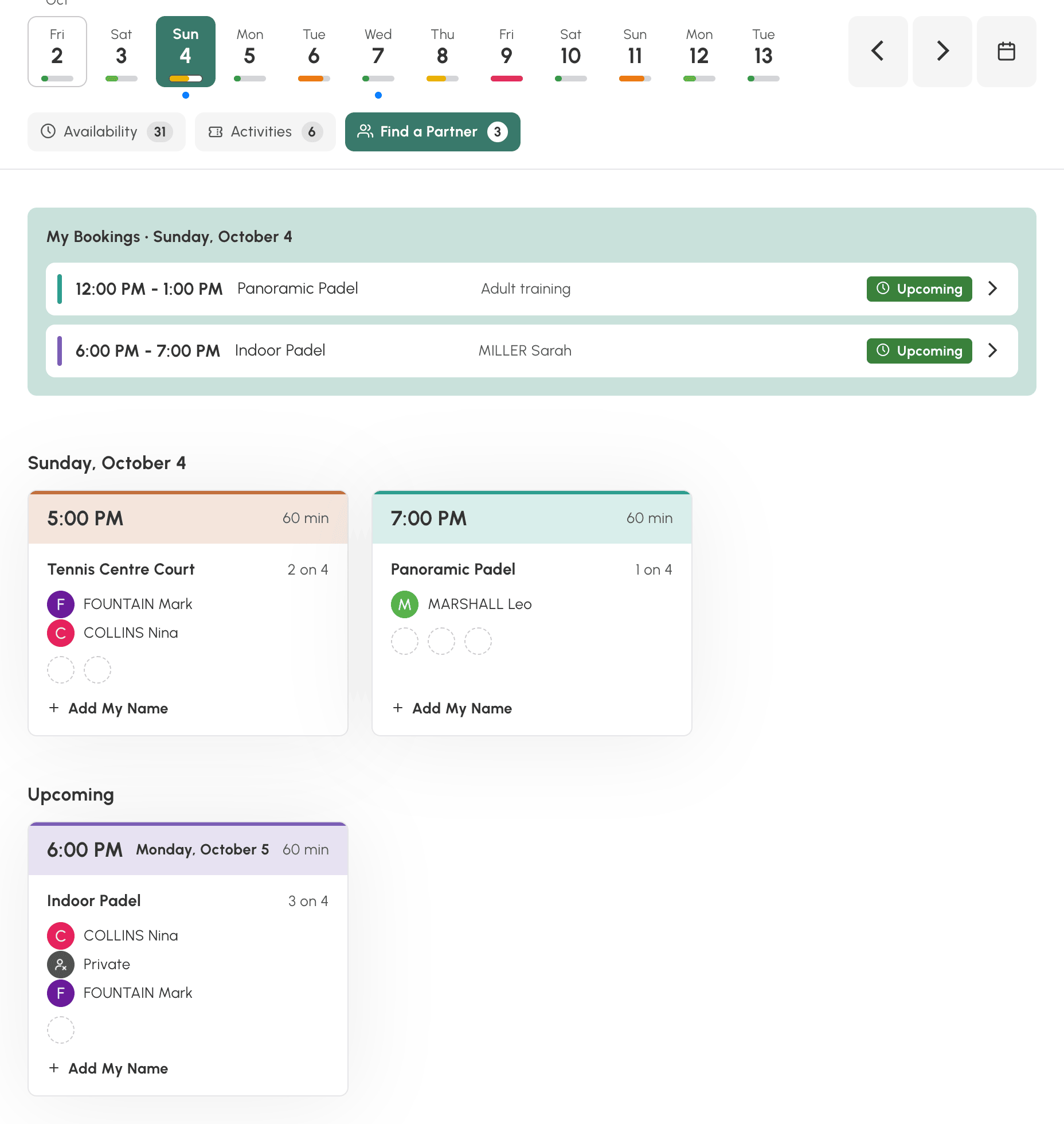1064x1124 pixels.
Task: Add my name to Monday Indoor Padel
Action: click(108, 1068)
